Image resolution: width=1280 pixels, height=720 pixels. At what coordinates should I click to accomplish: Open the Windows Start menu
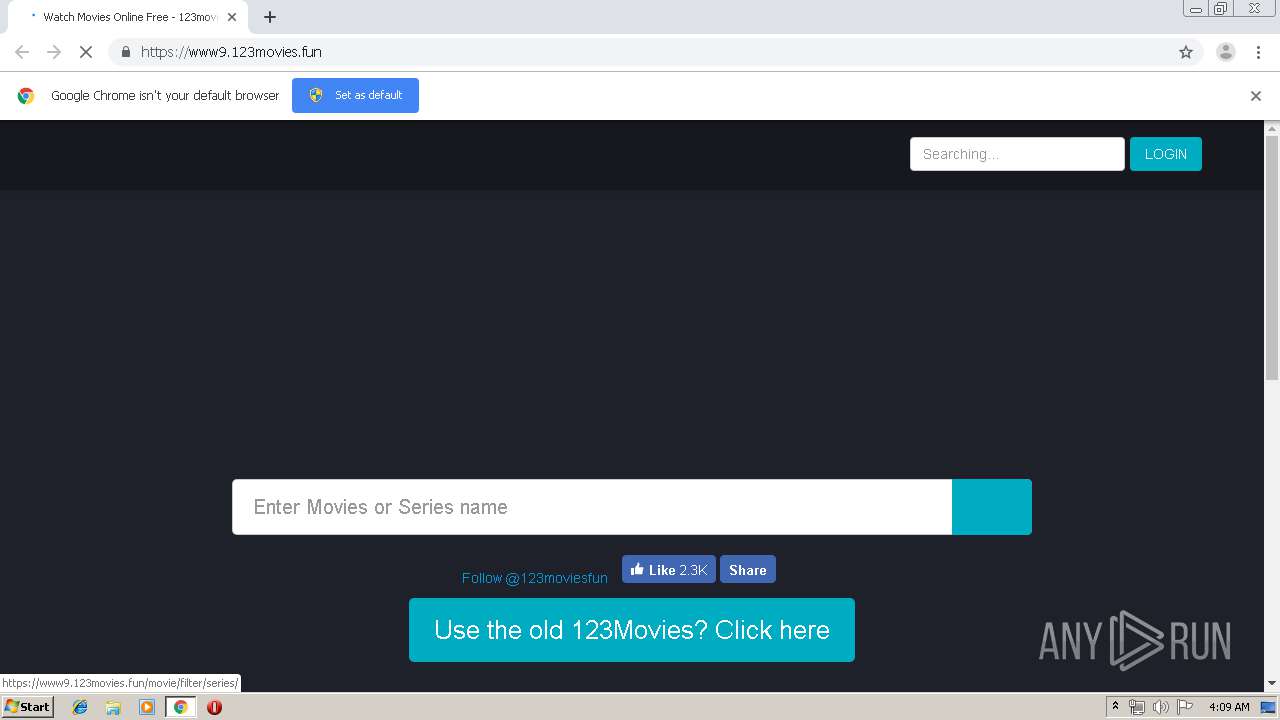[28, 706]
